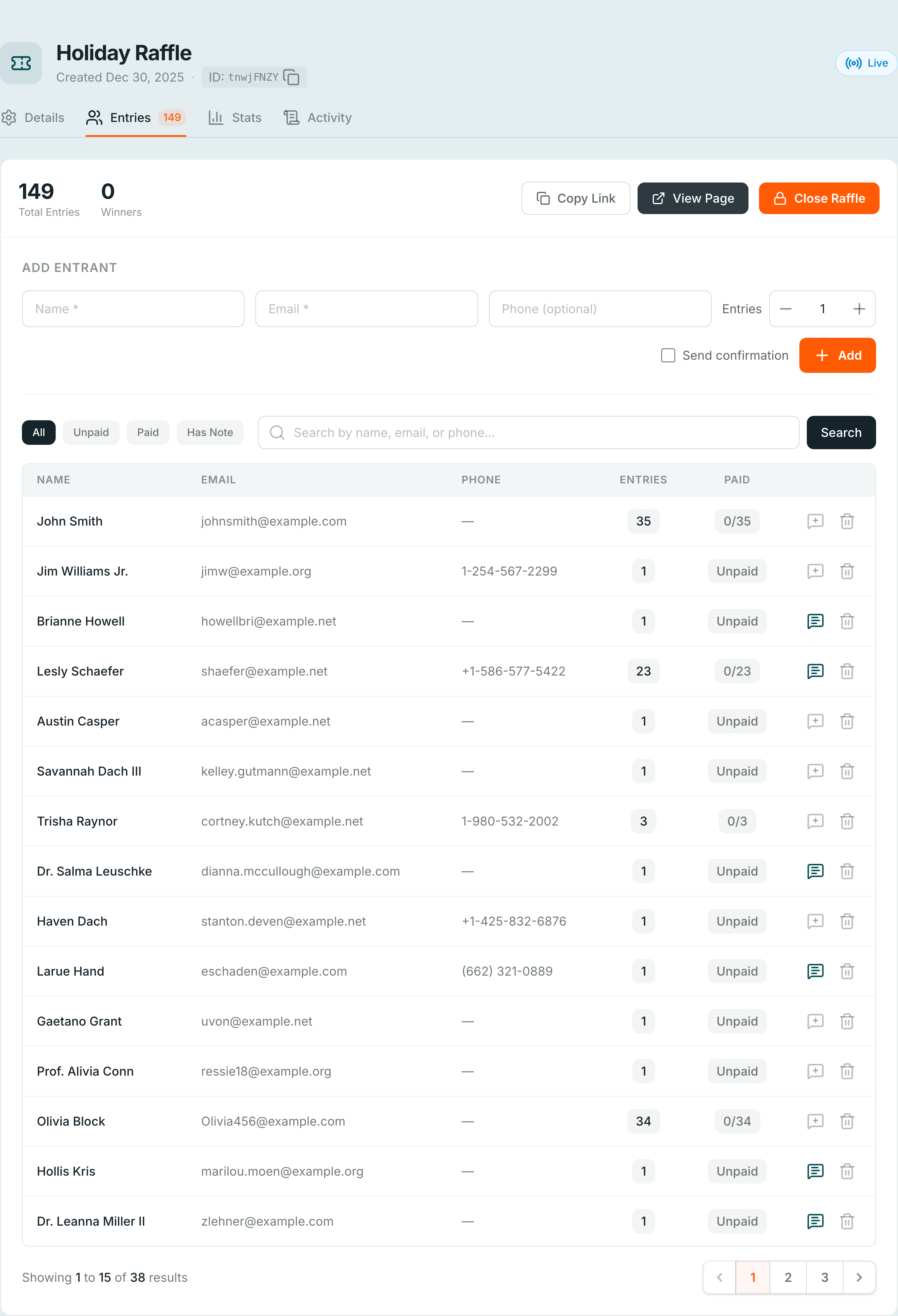The width and height of the screenshot is (898, 1316).
Task: Increase entries count with plus stepper
Action: [x=859, y=309]
